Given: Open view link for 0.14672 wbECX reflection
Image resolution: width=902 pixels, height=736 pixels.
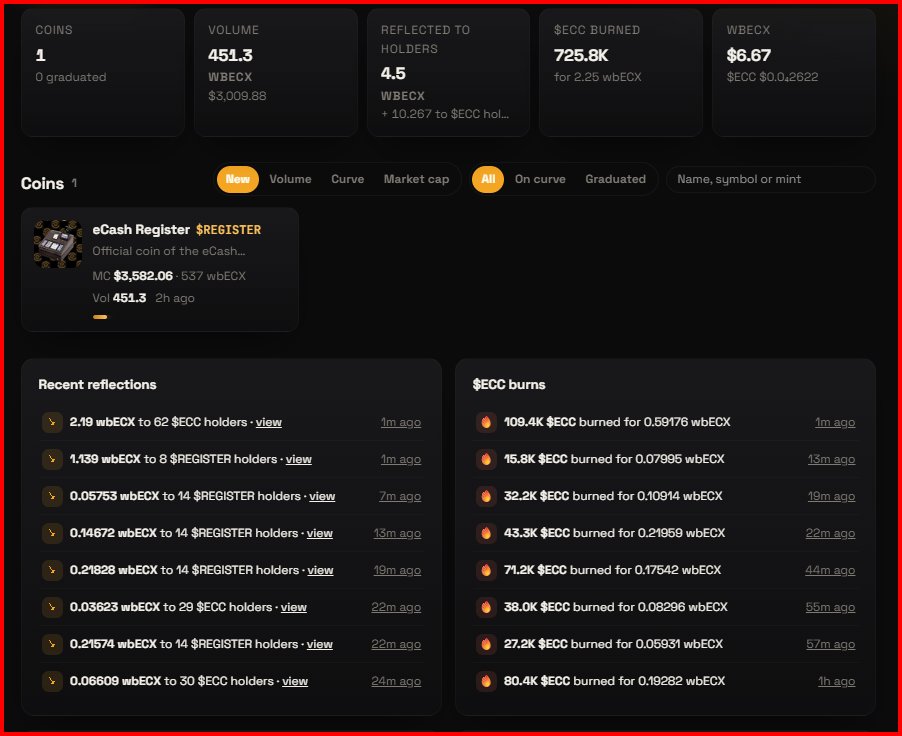Looking at the screenshot, I should click(x=320, y=533).
